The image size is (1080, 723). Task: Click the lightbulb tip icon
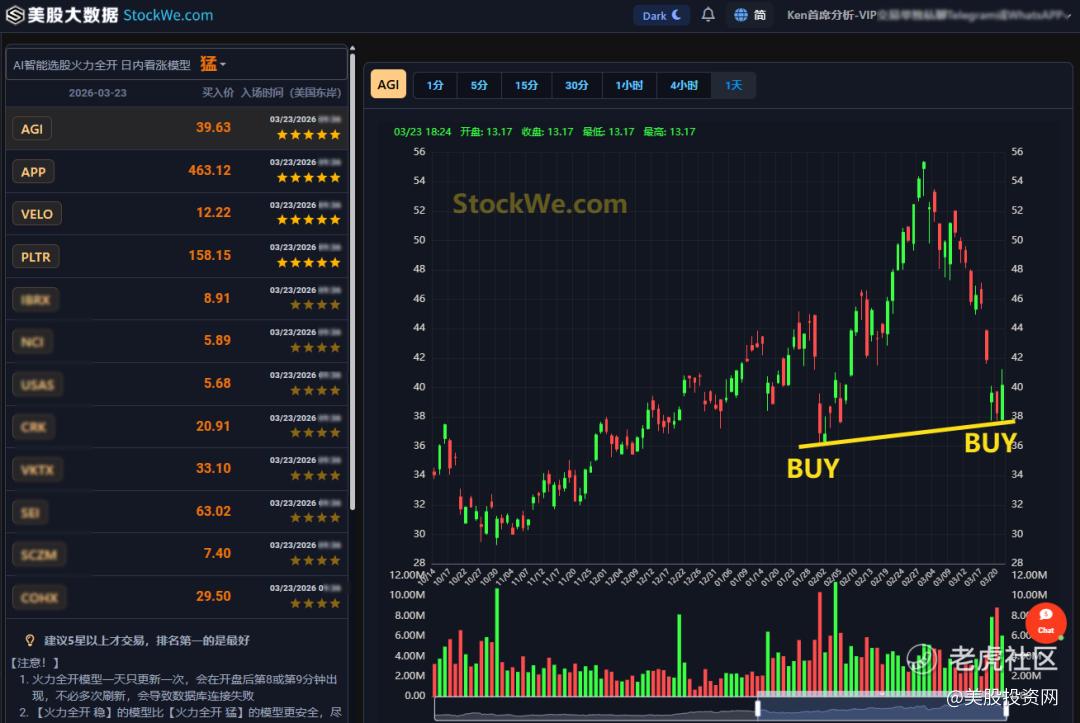30,640
